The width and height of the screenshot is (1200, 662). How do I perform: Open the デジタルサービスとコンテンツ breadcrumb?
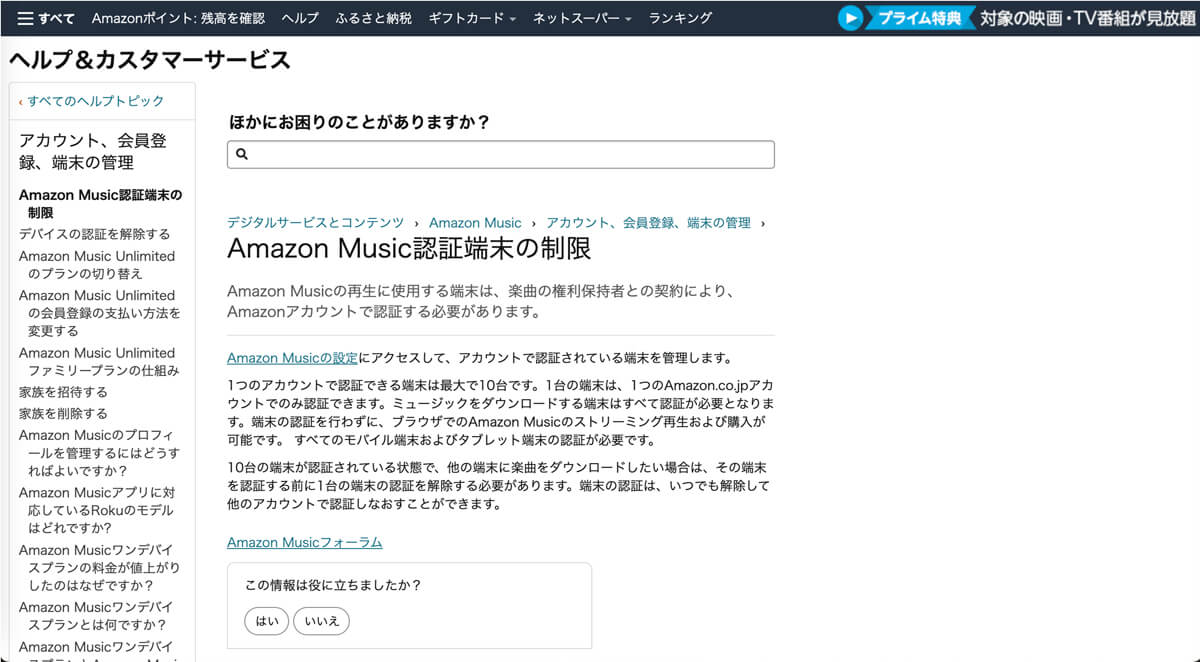(315, 223)
